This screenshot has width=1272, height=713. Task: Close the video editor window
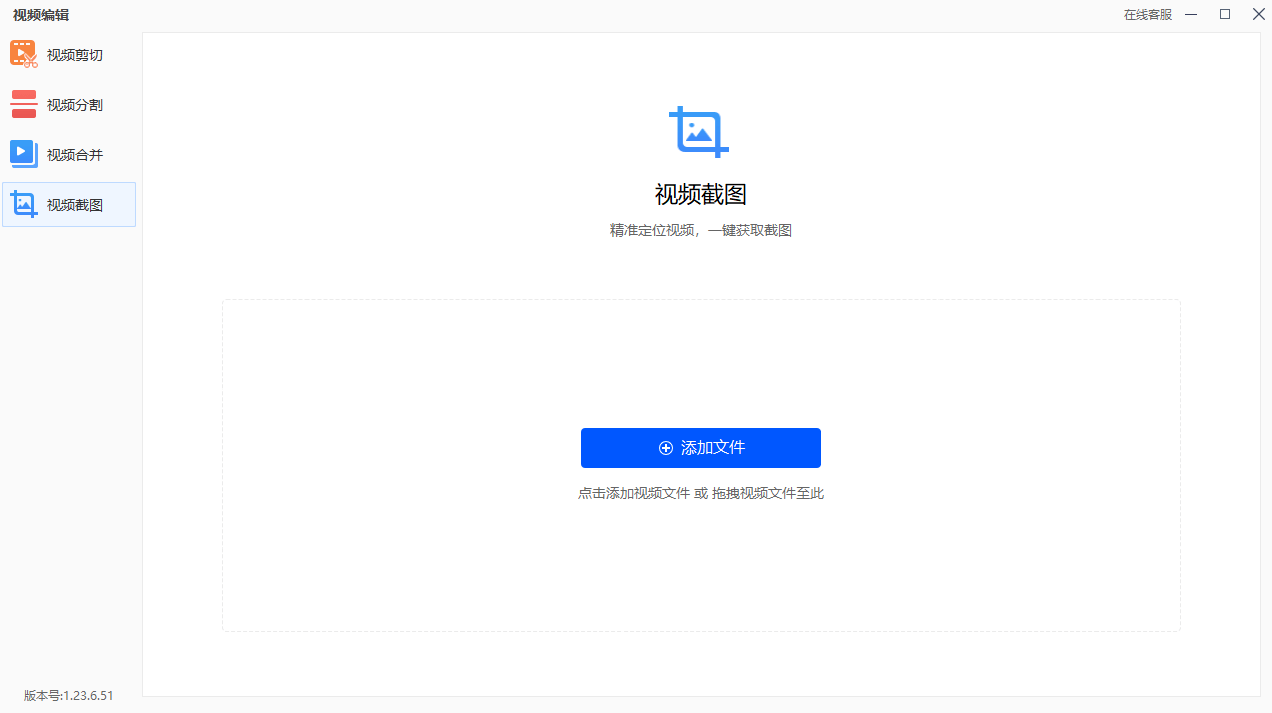[x=1258, y=14]
